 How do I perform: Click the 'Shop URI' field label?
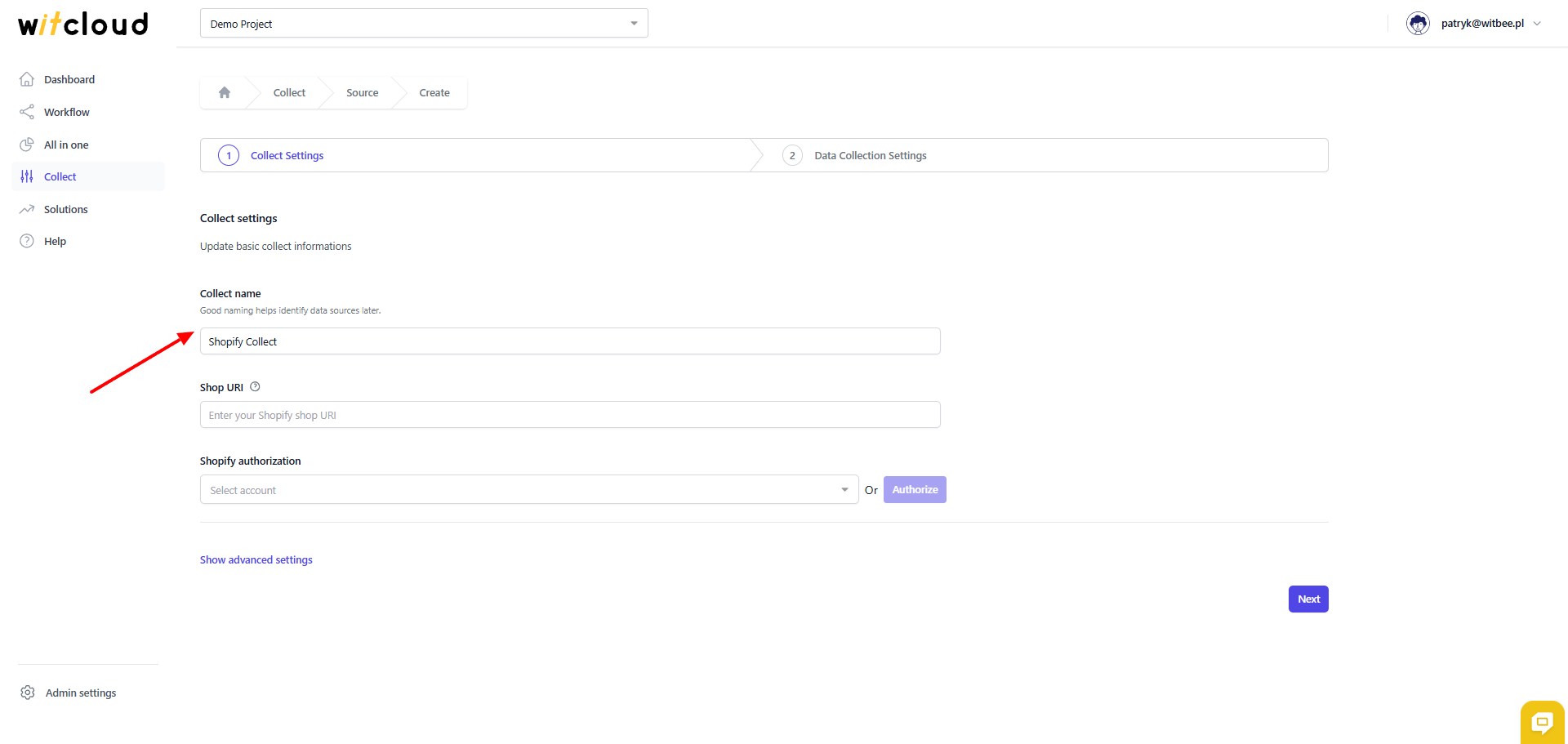click(x=221, y=388)
